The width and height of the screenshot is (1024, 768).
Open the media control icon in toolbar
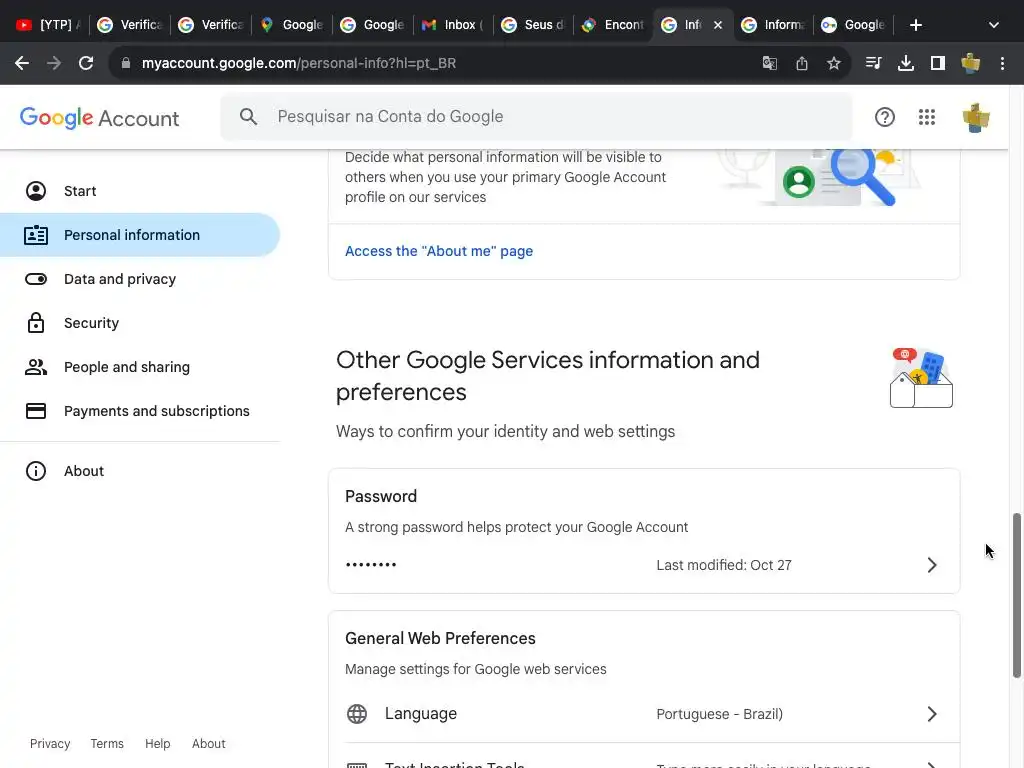874,63
